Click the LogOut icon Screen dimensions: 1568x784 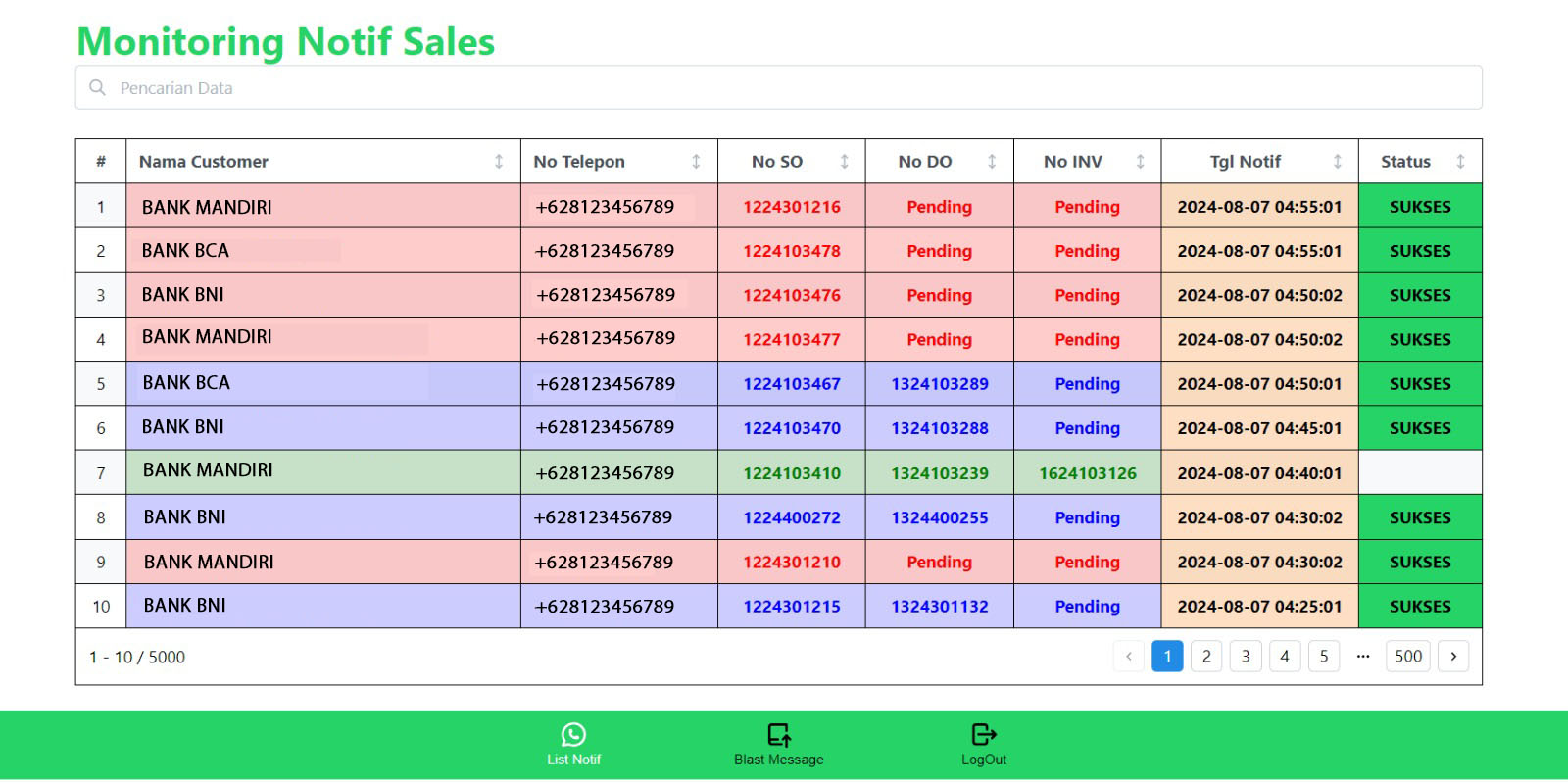click(983, 735)
